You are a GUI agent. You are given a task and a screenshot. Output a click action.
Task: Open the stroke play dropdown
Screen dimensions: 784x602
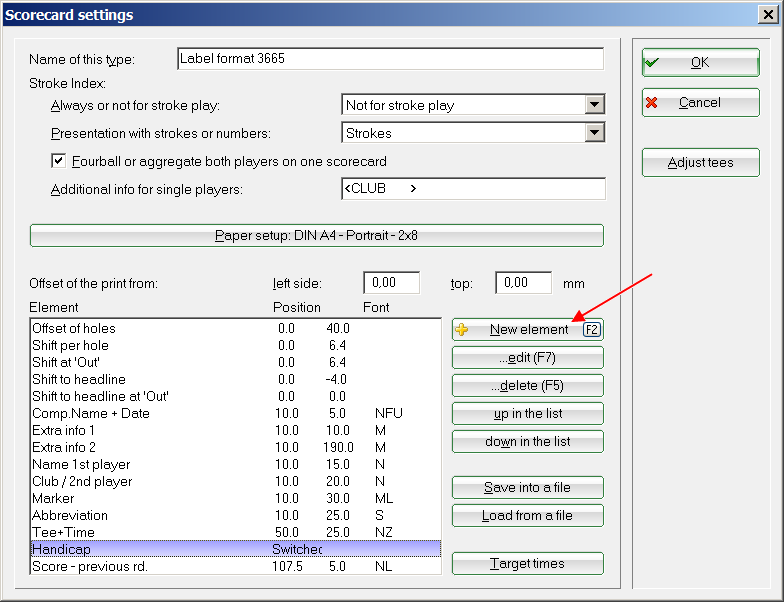pyautogui.click(x=595, y=105)
